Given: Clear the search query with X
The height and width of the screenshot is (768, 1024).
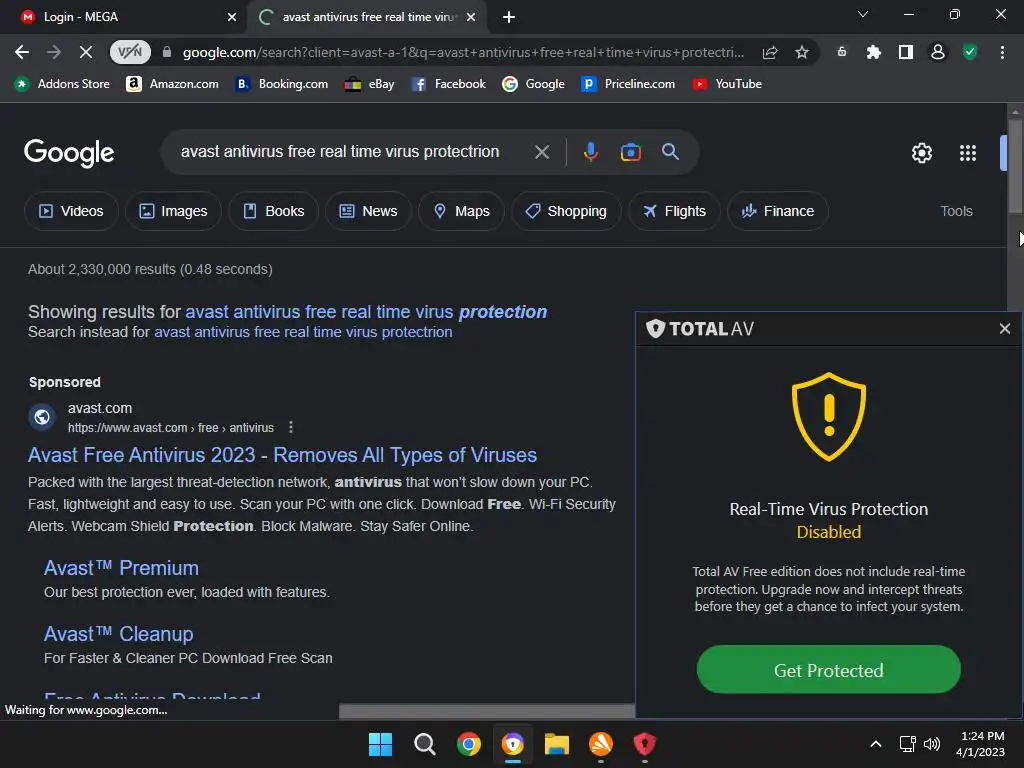Looking at the screenshot, I should coord(541,152).
